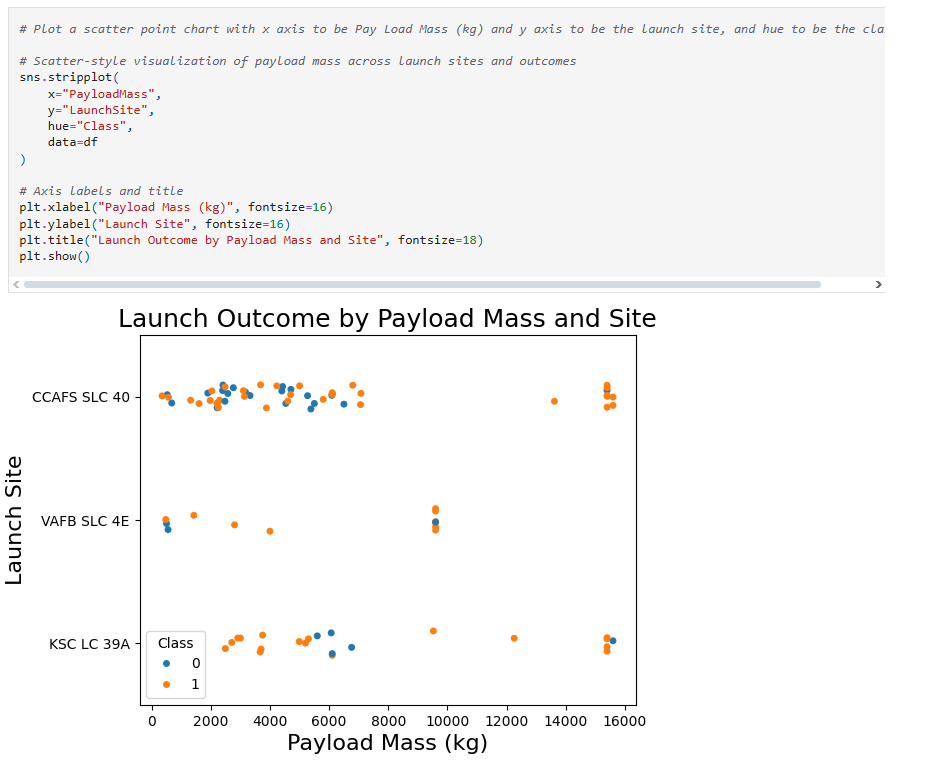Click the plt.ylabel code line

(155, 224)
